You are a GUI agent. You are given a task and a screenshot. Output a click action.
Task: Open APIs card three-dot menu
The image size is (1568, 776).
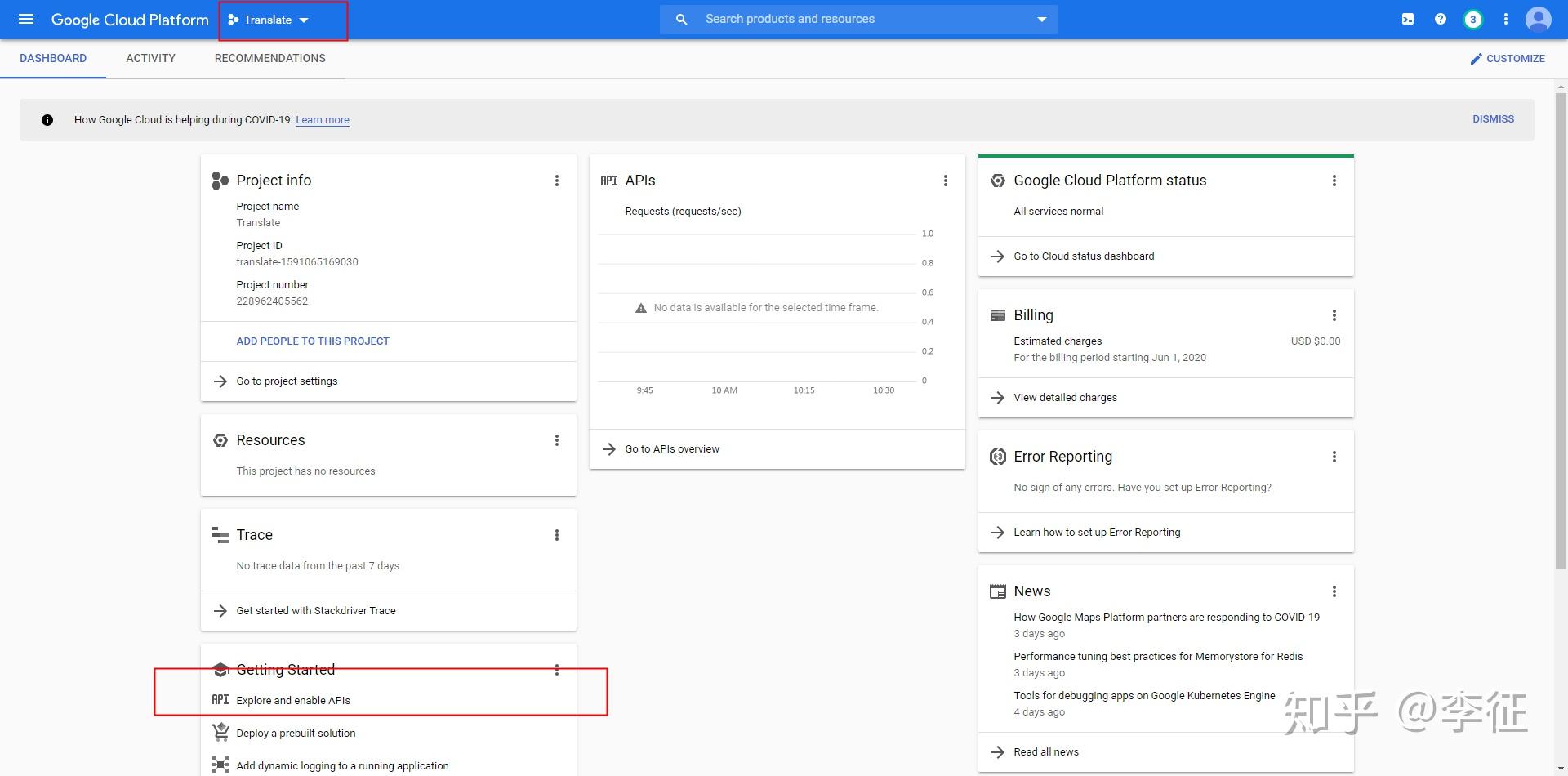(946, 181)
